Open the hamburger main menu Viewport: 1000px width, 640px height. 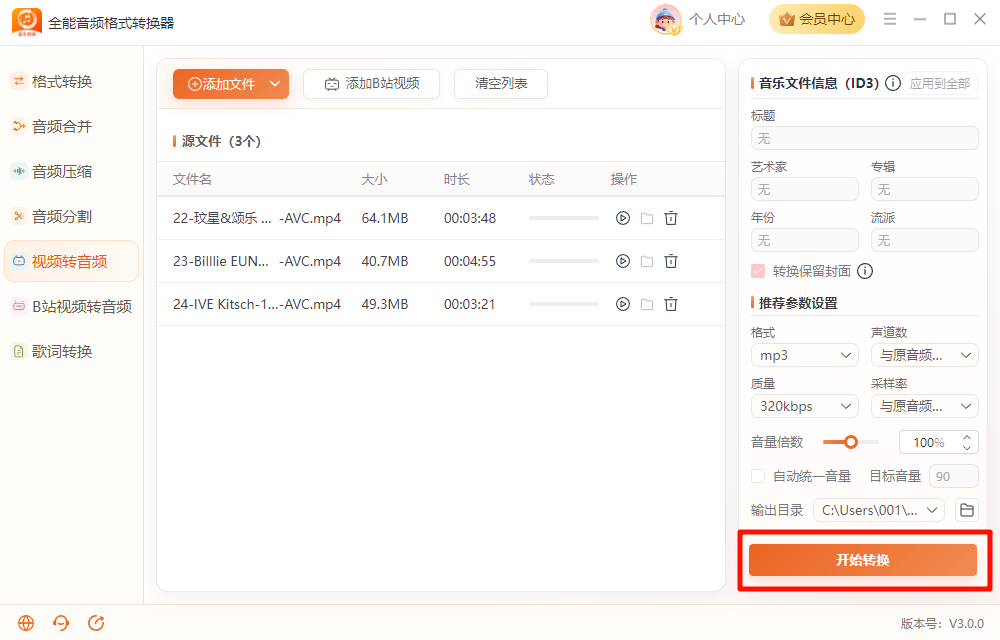(x=890, y=19)
